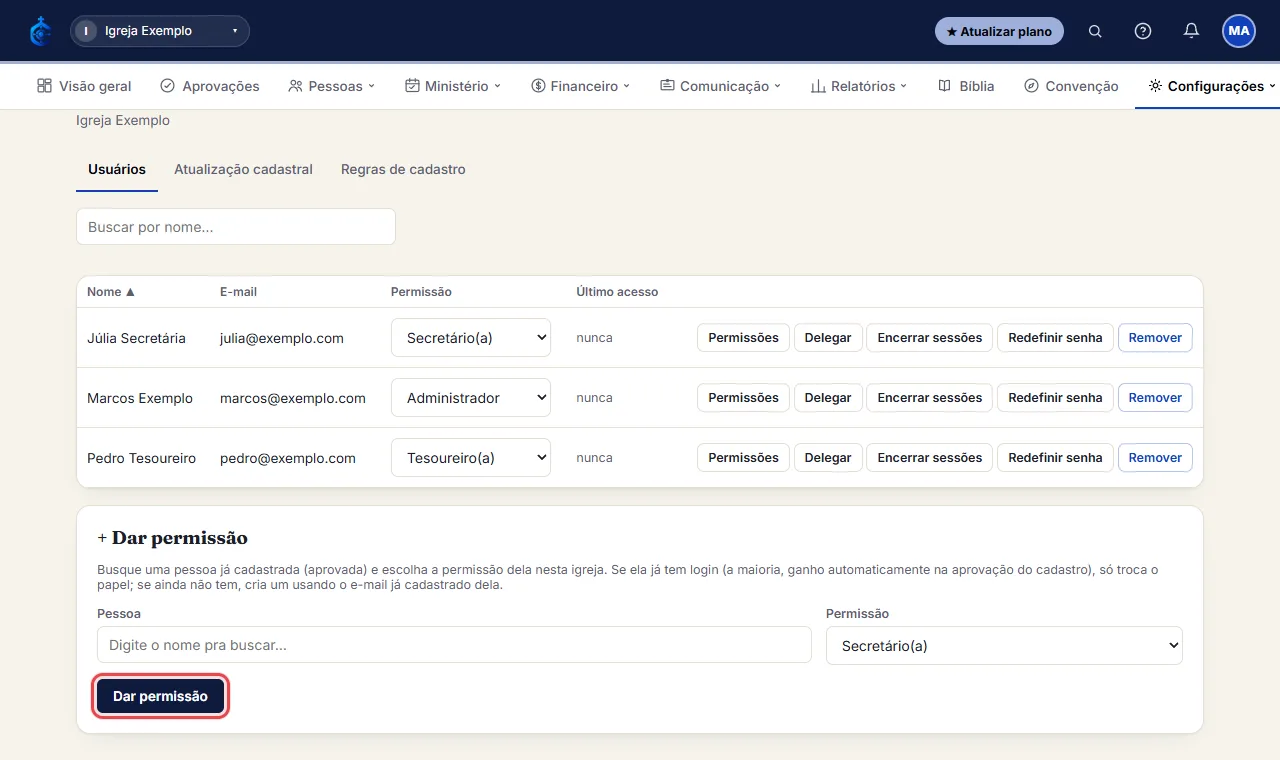This screenshot has height=760, width=1280.
Task: Open the Permissão dropdown in Dar permissão
Action: (1004, 646)
